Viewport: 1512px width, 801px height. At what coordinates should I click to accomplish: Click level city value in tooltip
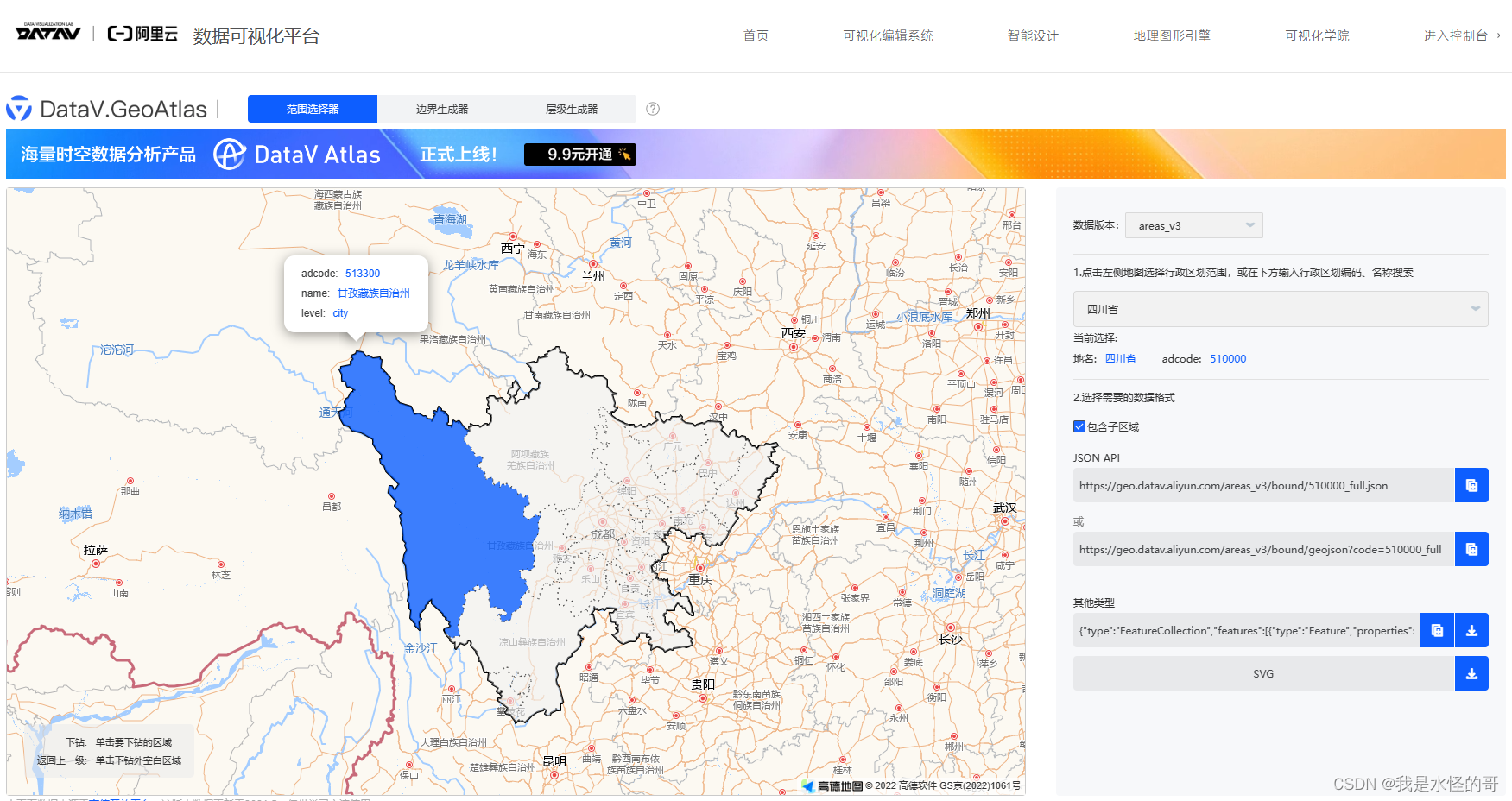coord(340,313)
